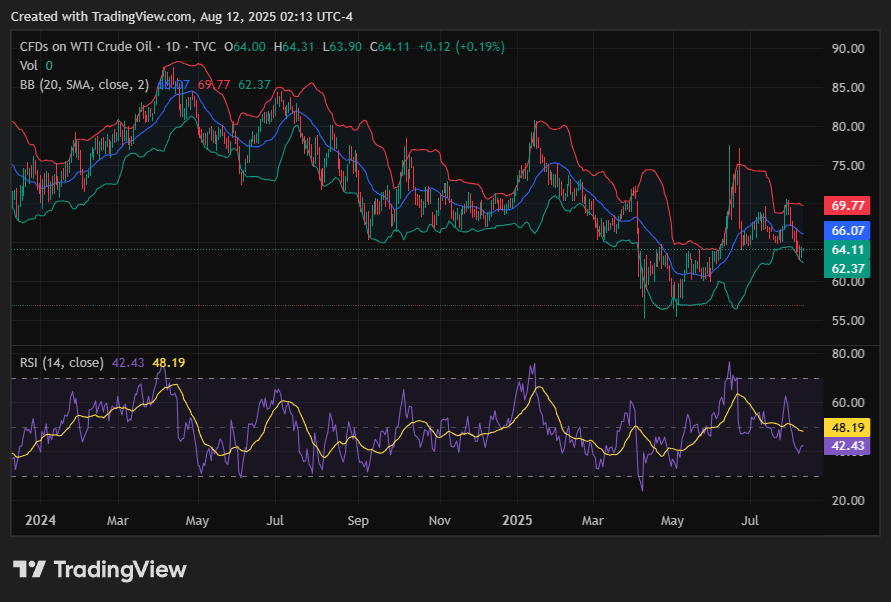This screenshot has height=602, width=891.
Task: Click the 20.00 label on RSI axis
Action: [848, 501]
